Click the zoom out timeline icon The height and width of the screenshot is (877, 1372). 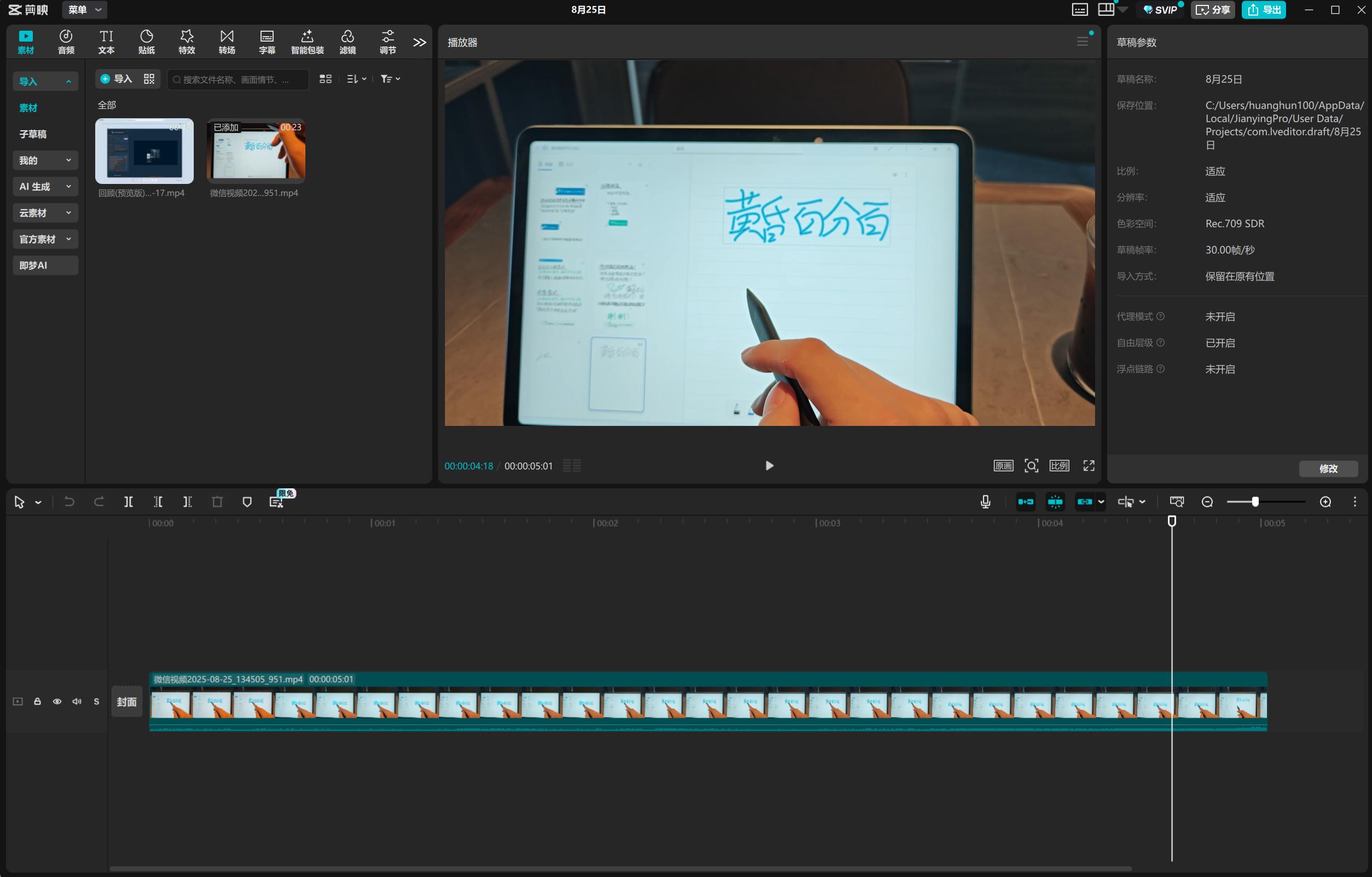(1207, 501)
